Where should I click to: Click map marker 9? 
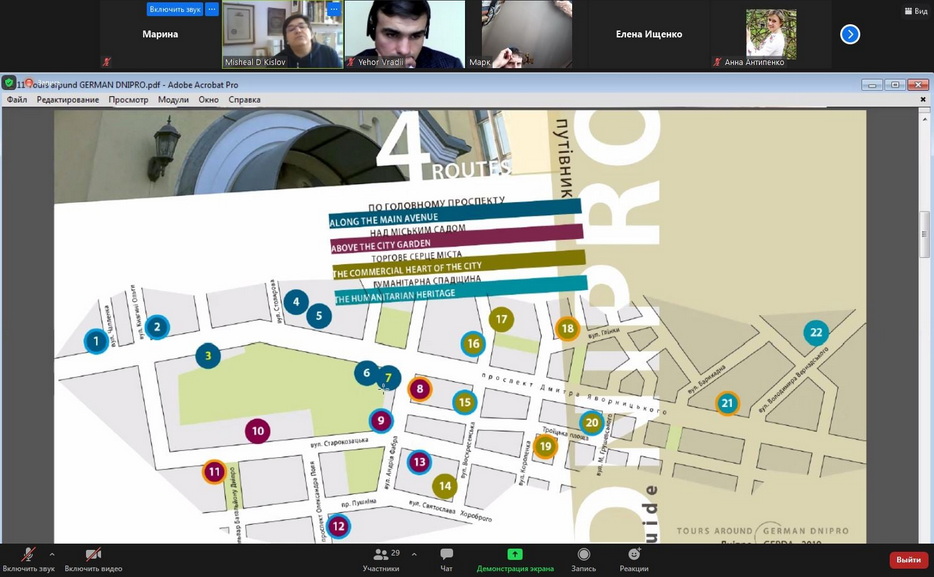[x=381, y=421]
